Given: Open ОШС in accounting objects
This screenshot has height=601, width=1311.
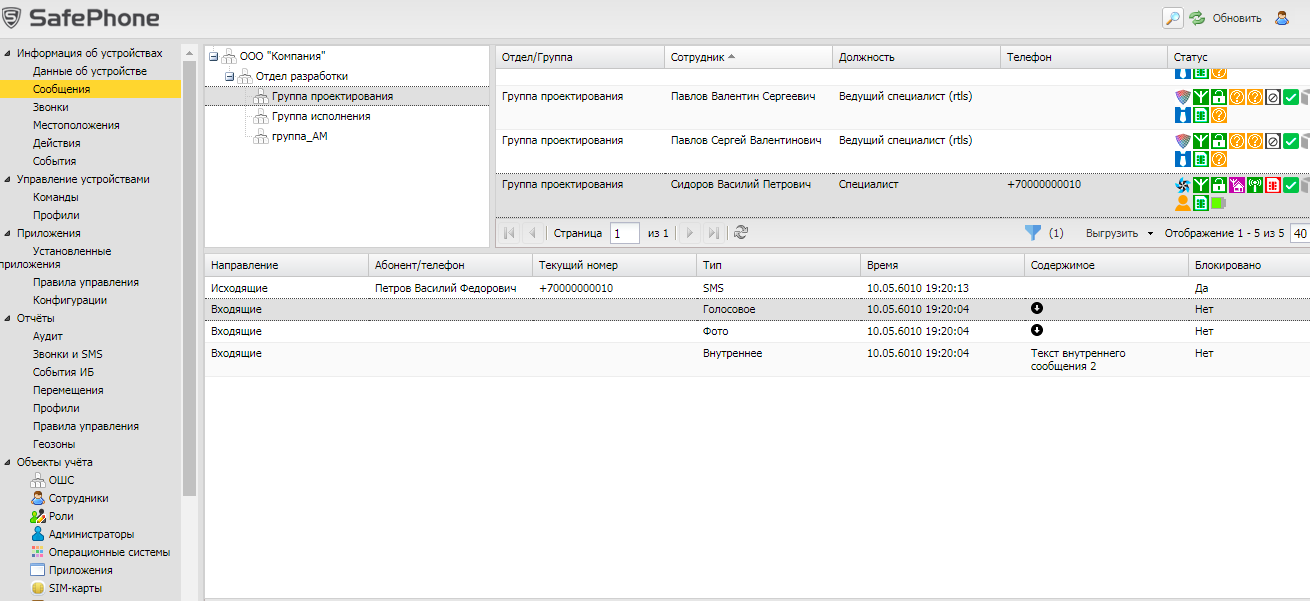Looking at the screenshot, I should (x=61, y=480).
